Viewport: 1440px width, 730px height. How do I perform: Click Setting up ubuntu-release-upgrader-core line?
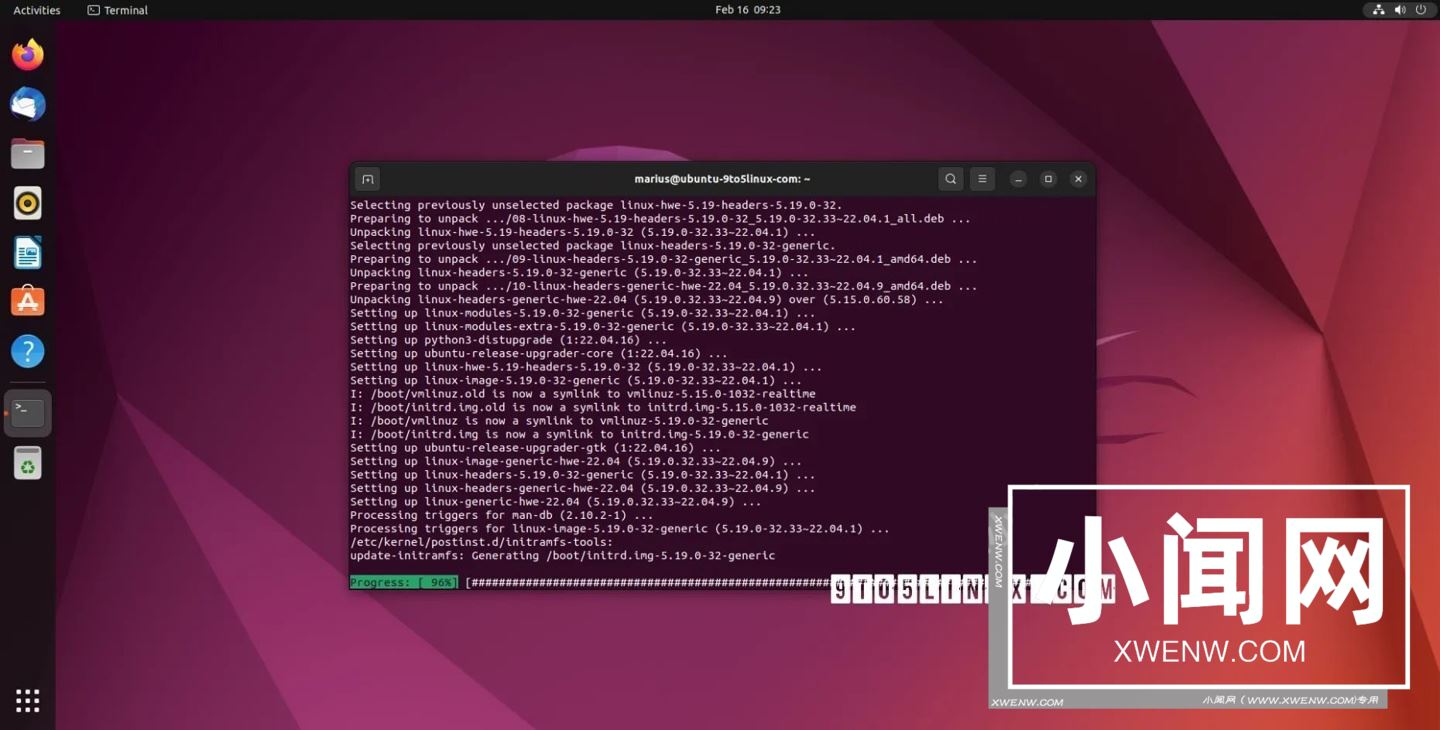coord(539,353)
